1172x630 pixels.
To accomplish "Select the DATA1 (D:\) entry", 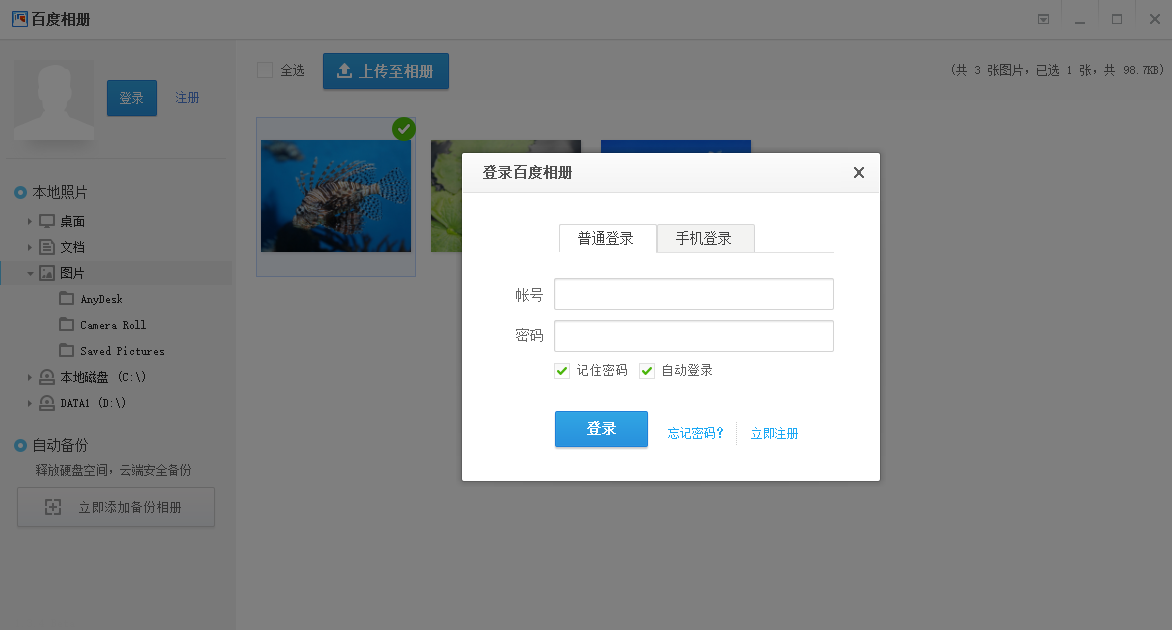I will click(93, 403).
